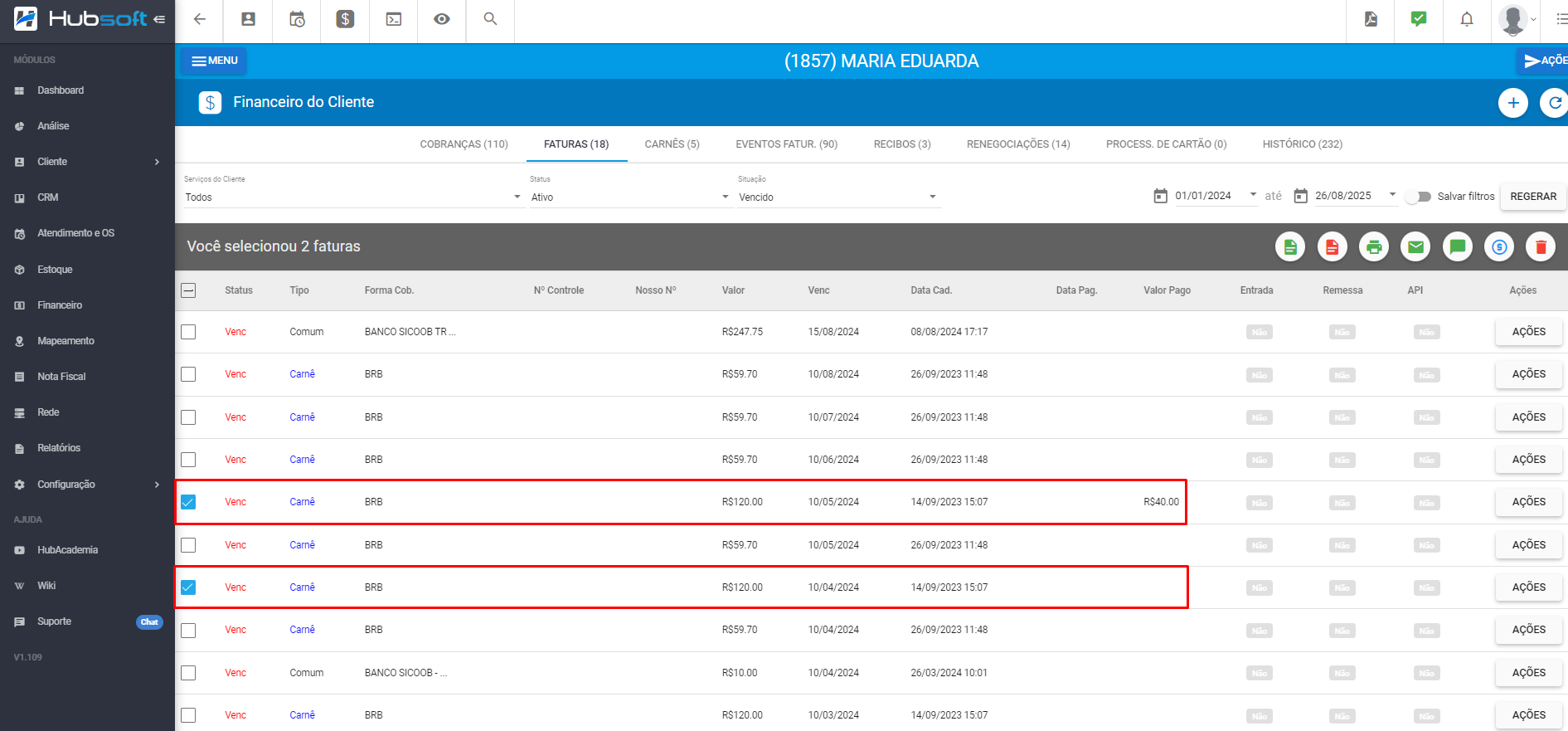This screenshot has height=731, width=1568.
Task: Open the PDF document icon at top right
Action: (x=1371, y=19)
